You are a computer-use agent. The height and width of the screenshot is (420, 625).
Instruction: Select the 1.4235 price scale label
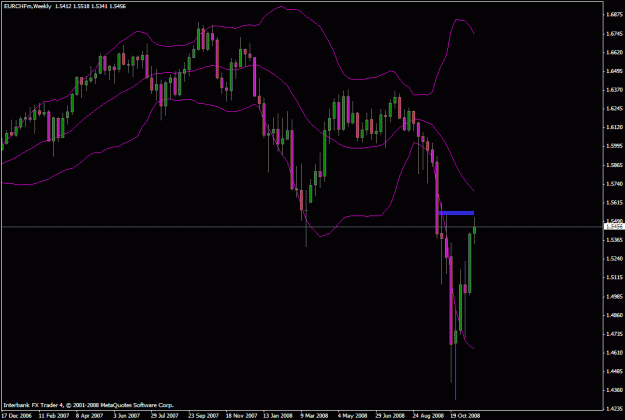coord(614,409)
